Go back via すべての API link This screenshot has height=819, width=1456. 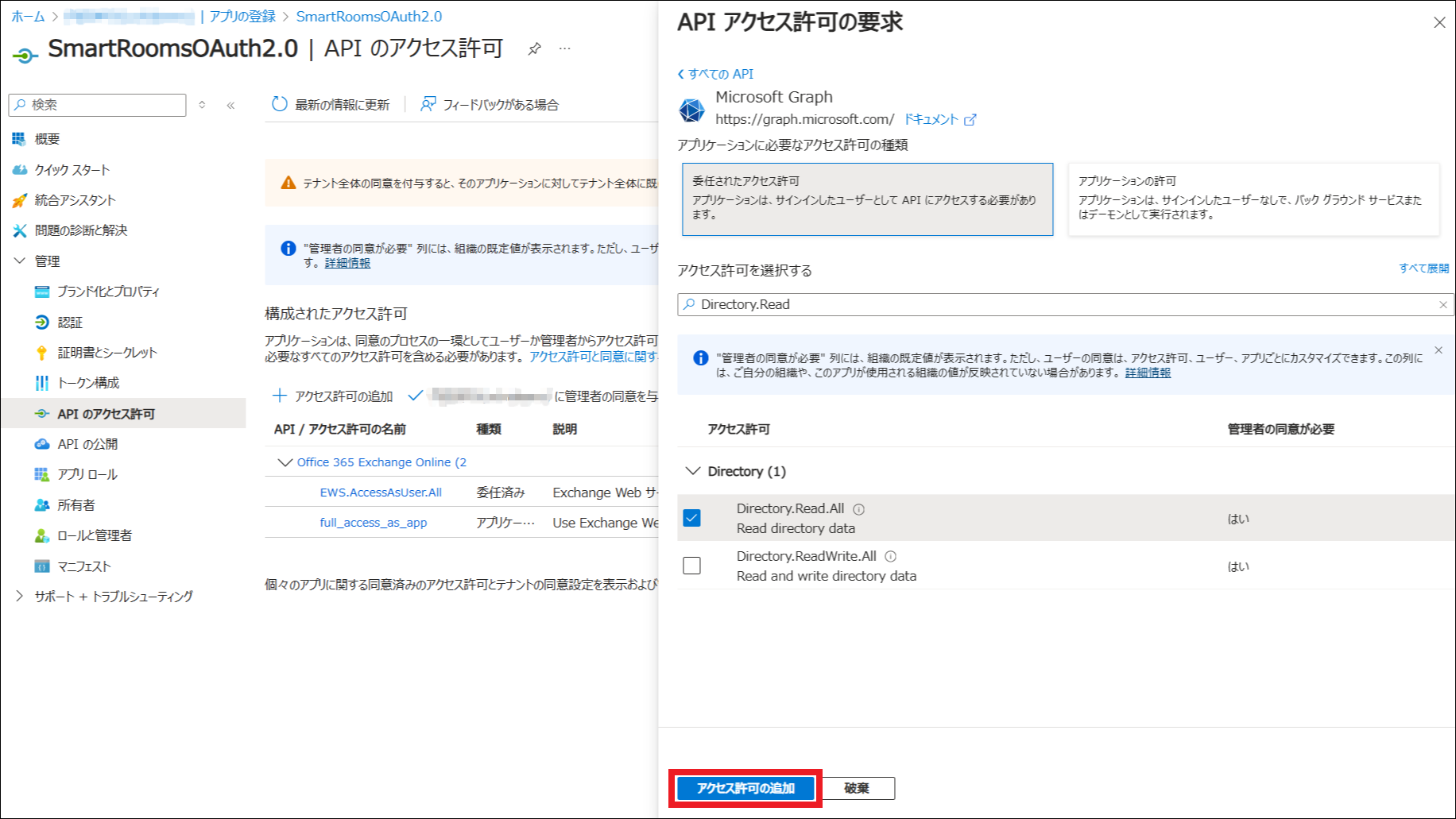[715, 74]
